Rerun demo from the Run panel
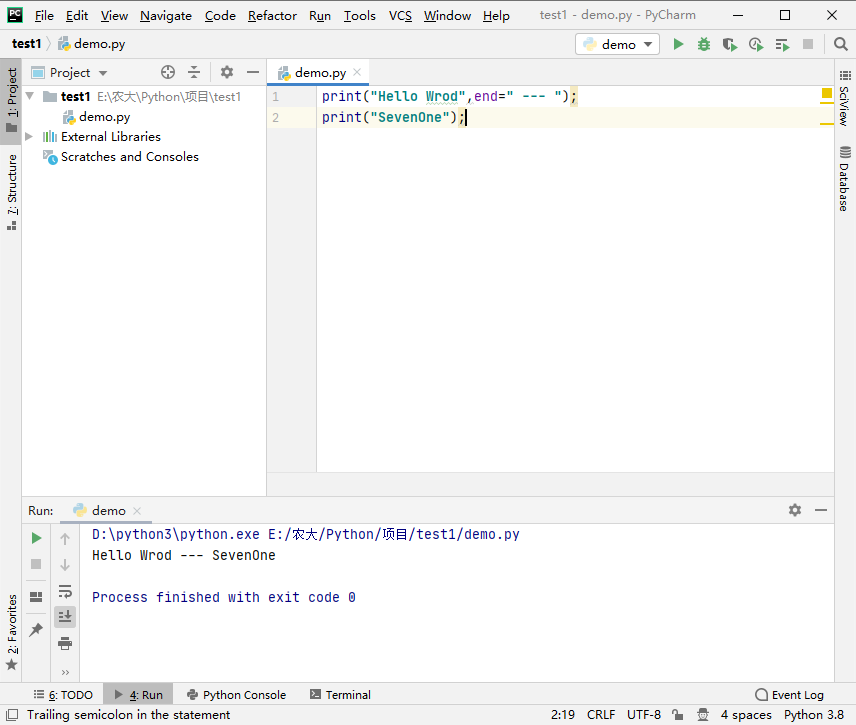 coord(37,538)
